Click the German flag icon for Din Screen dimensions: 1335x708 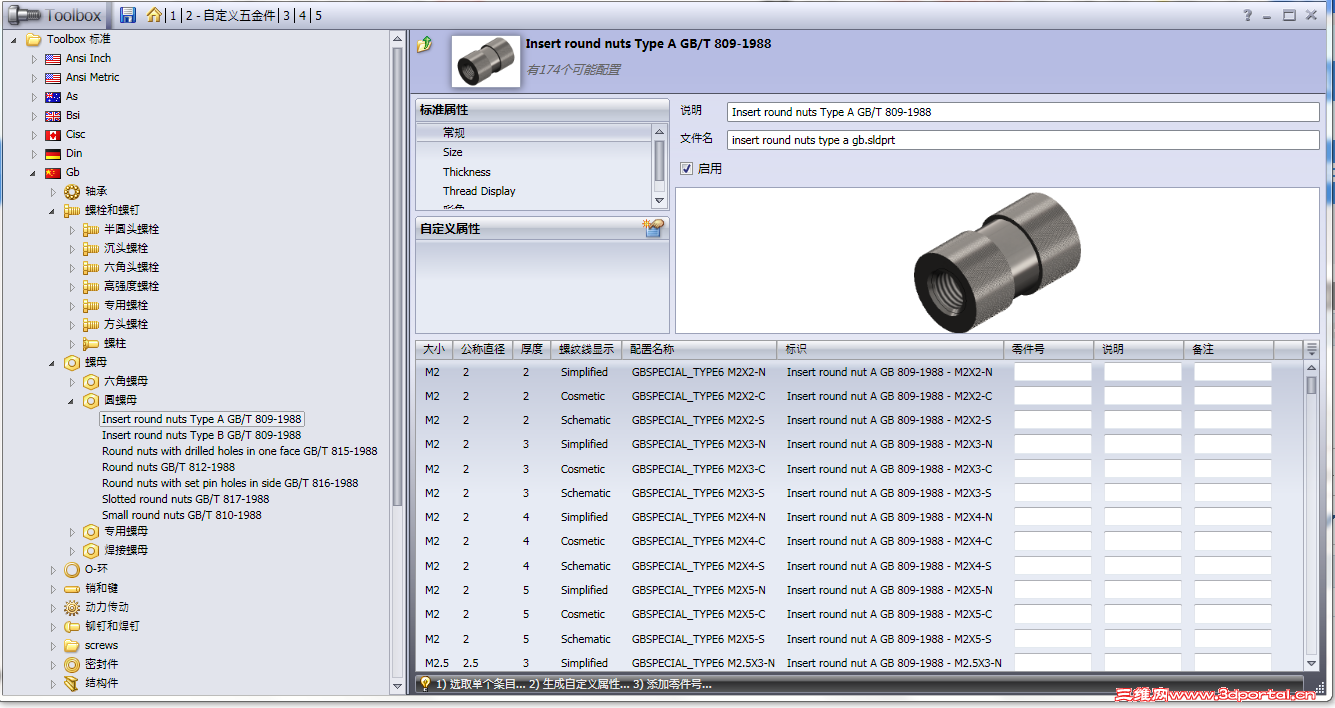53,154
